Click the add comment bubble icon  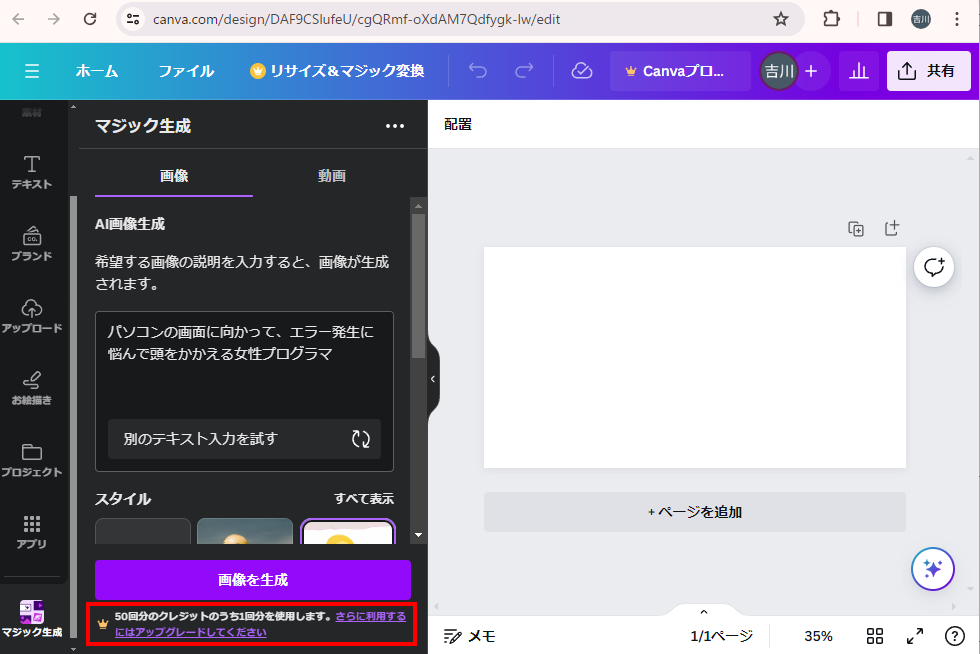tap(934, 267)
